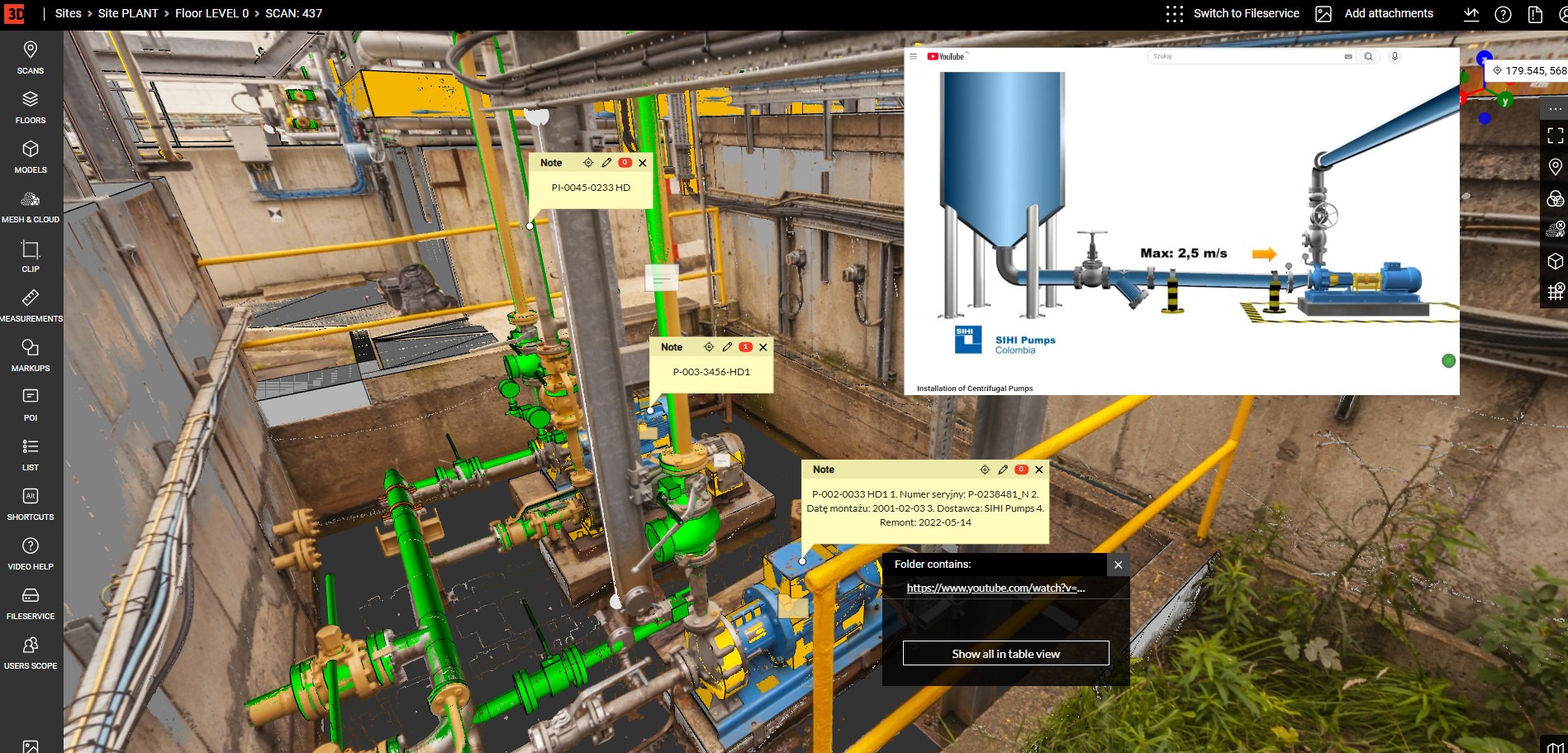Open Help using the question mark icon
The image size is (1568, 753).
click(x=1504, y=13)
